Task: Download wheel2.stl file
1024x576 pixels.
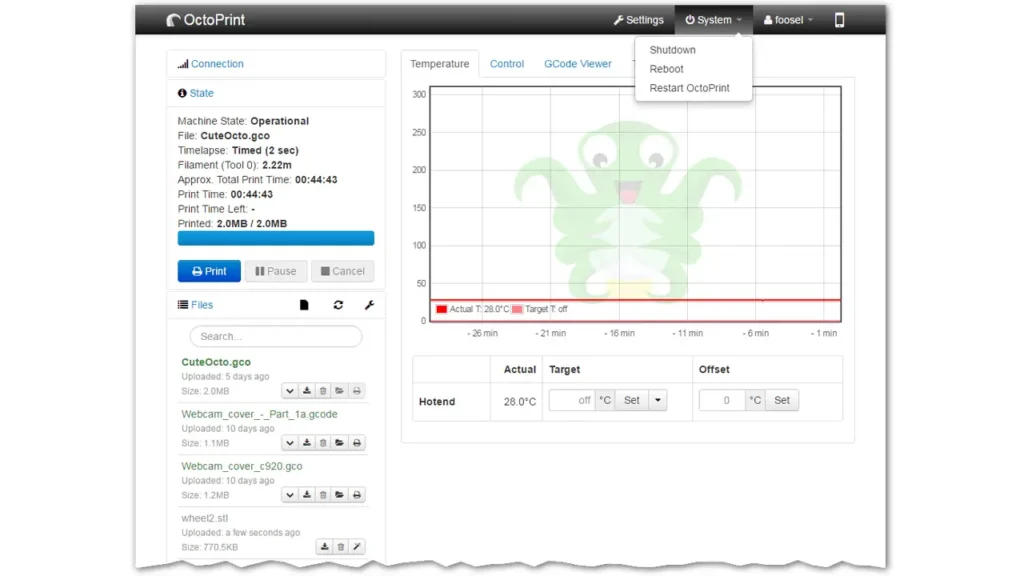Action: tap(325, 547)
